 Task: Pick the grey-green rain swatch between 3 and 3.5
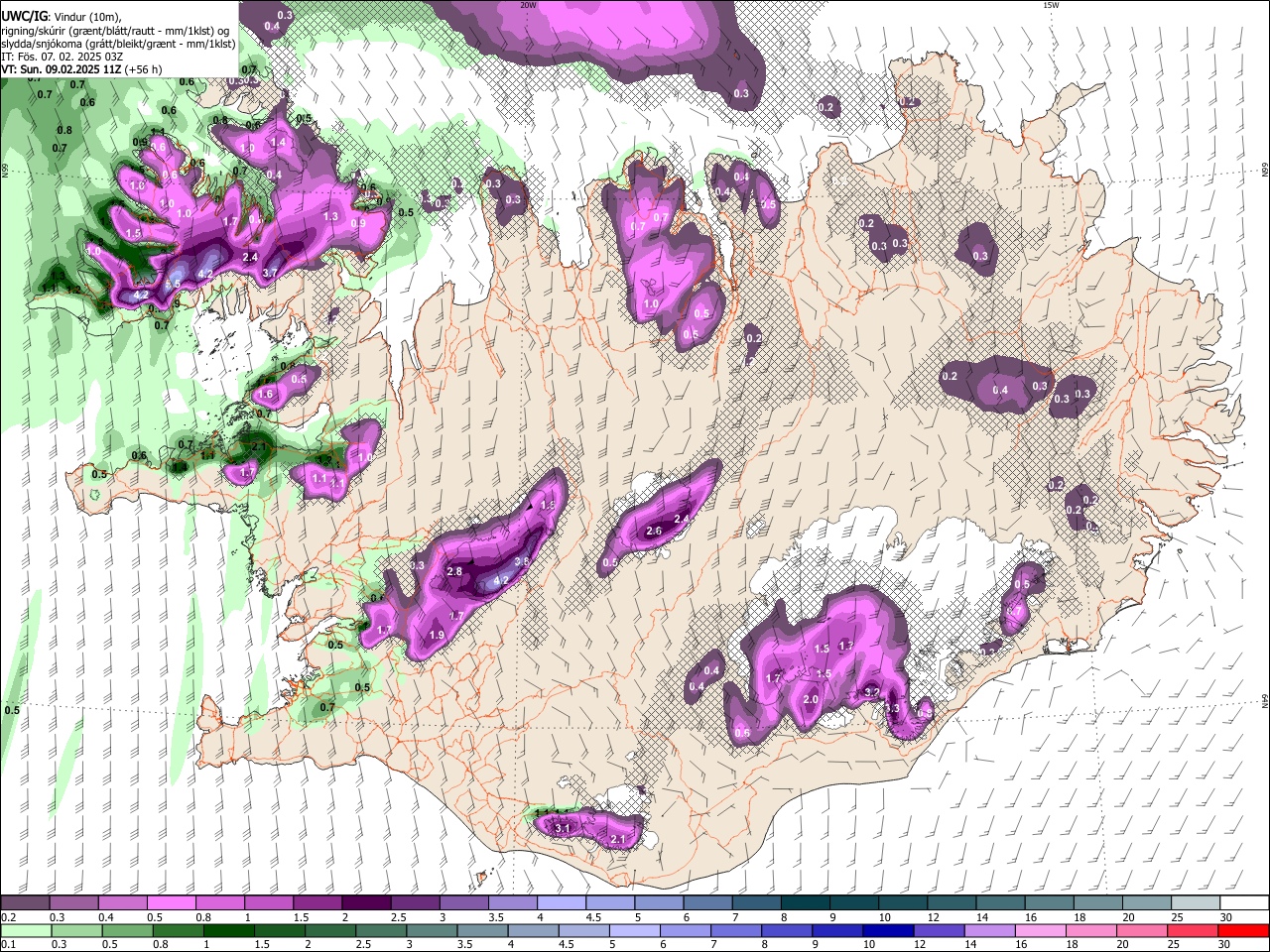430,930
